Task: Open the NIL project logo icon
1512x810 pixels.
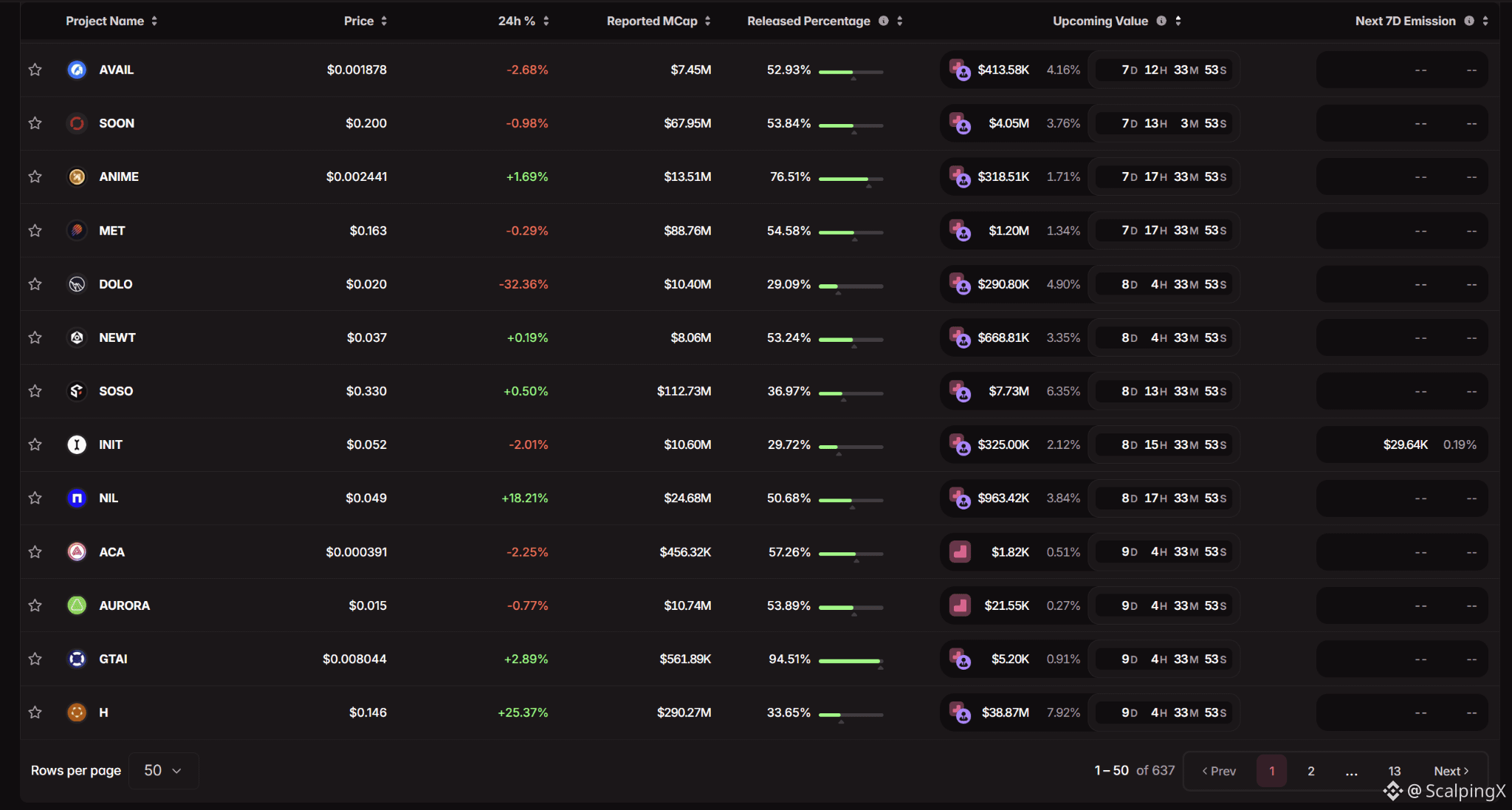Action: click(x=77, y=498)
